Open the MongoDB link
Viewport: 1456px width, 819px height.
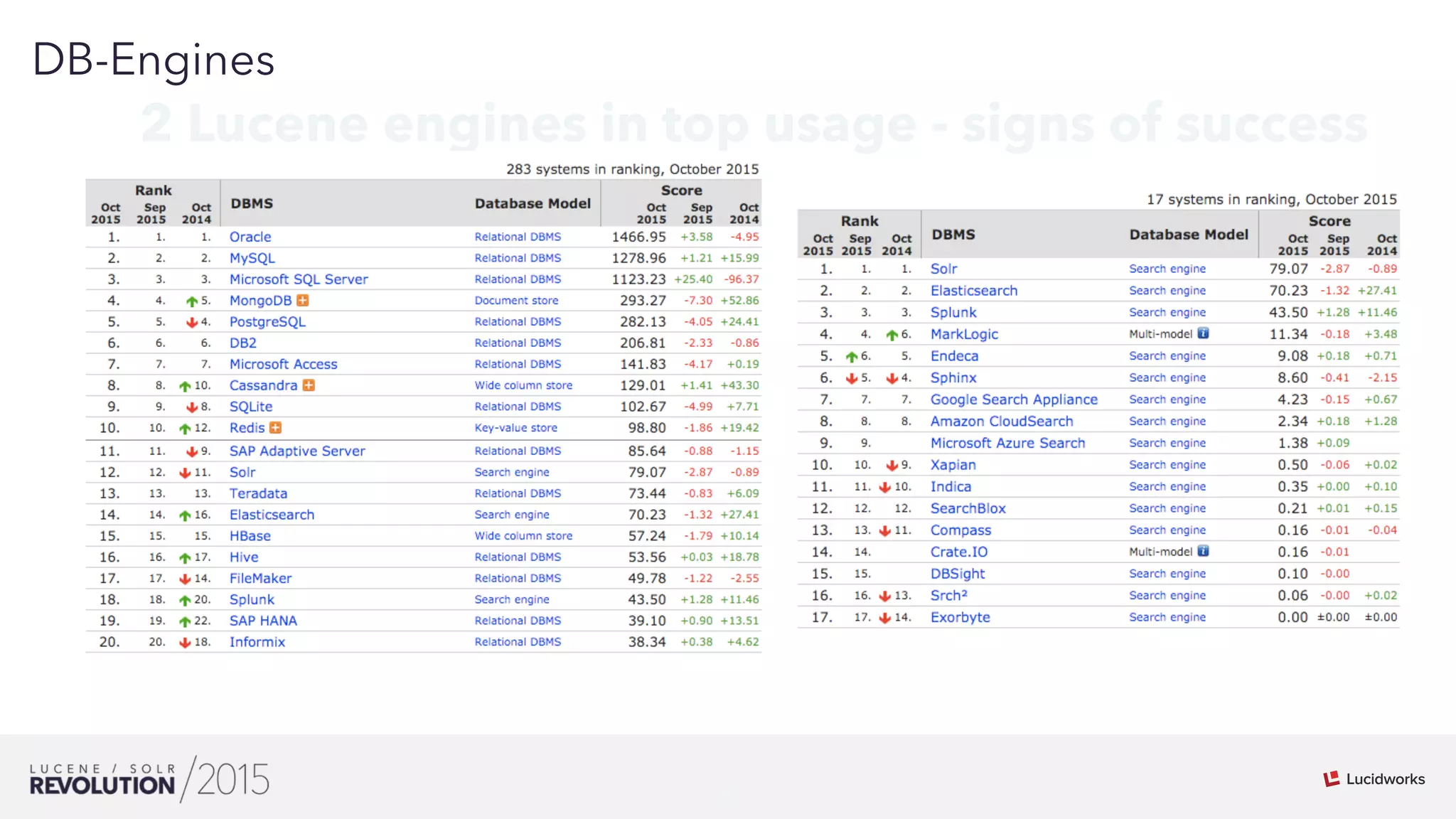click(x=260, y=301)
